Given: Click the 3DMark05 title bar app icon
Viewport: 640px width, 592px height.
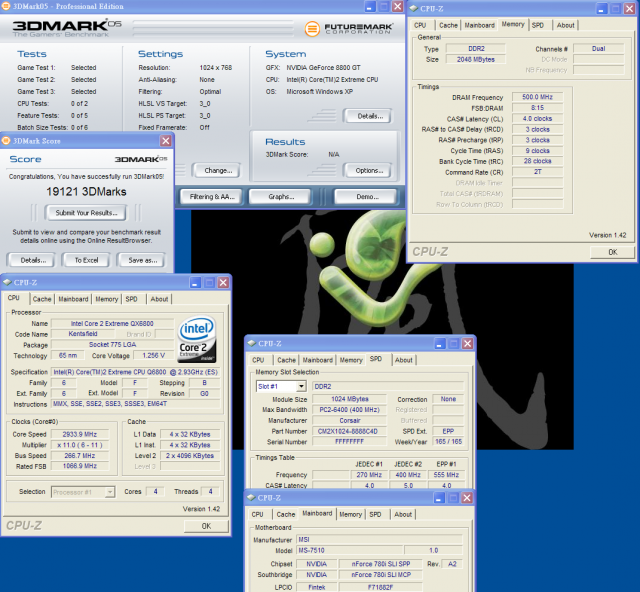Looking at the screenshot, I should [x=6, y=6].
